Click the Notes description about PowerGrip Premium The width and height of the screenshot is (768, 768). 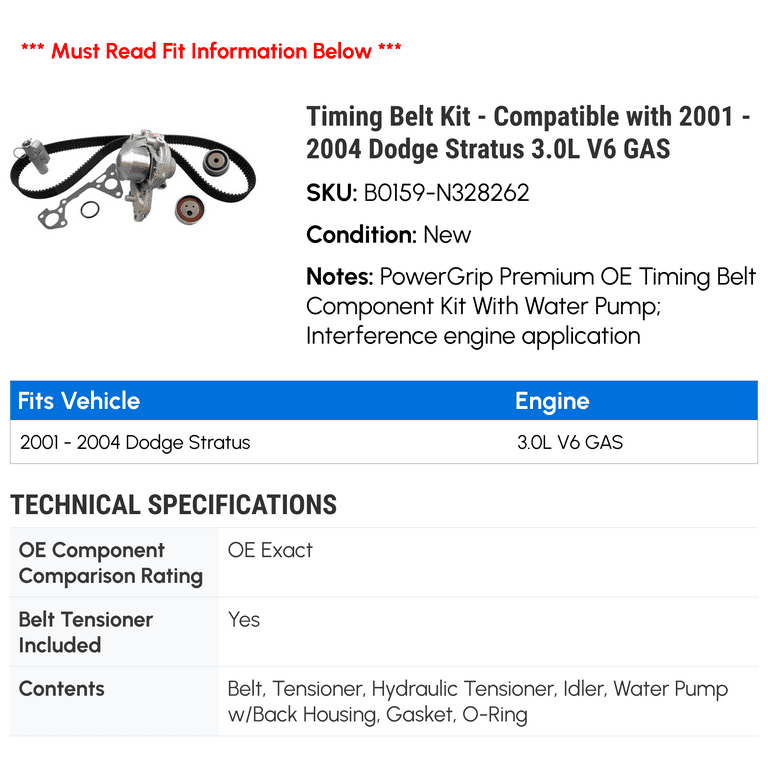tap(530, 306)
